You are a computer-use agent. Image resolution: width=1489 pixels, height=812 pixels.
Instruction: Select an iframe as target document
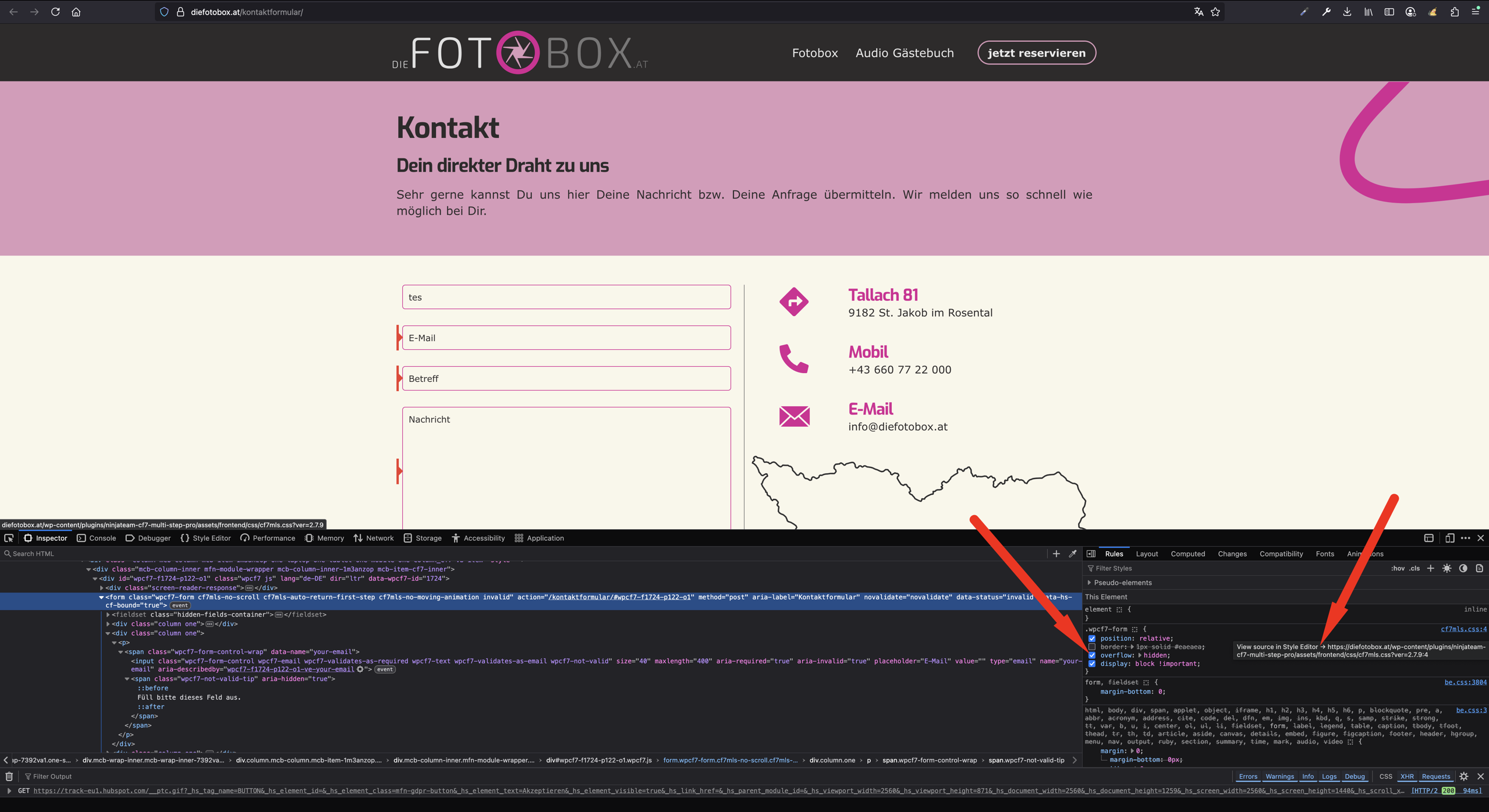[x=1428, y=538]
